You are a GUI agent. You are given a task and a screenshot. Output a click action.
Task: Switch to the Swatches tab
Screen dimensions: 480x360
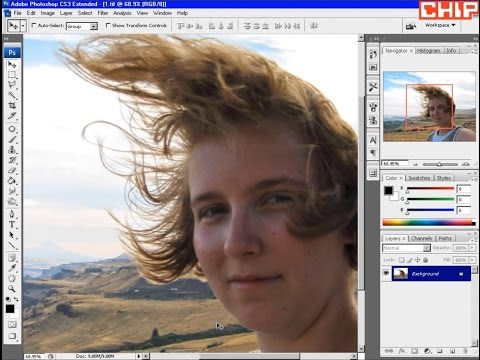click(x=419, y=178)
